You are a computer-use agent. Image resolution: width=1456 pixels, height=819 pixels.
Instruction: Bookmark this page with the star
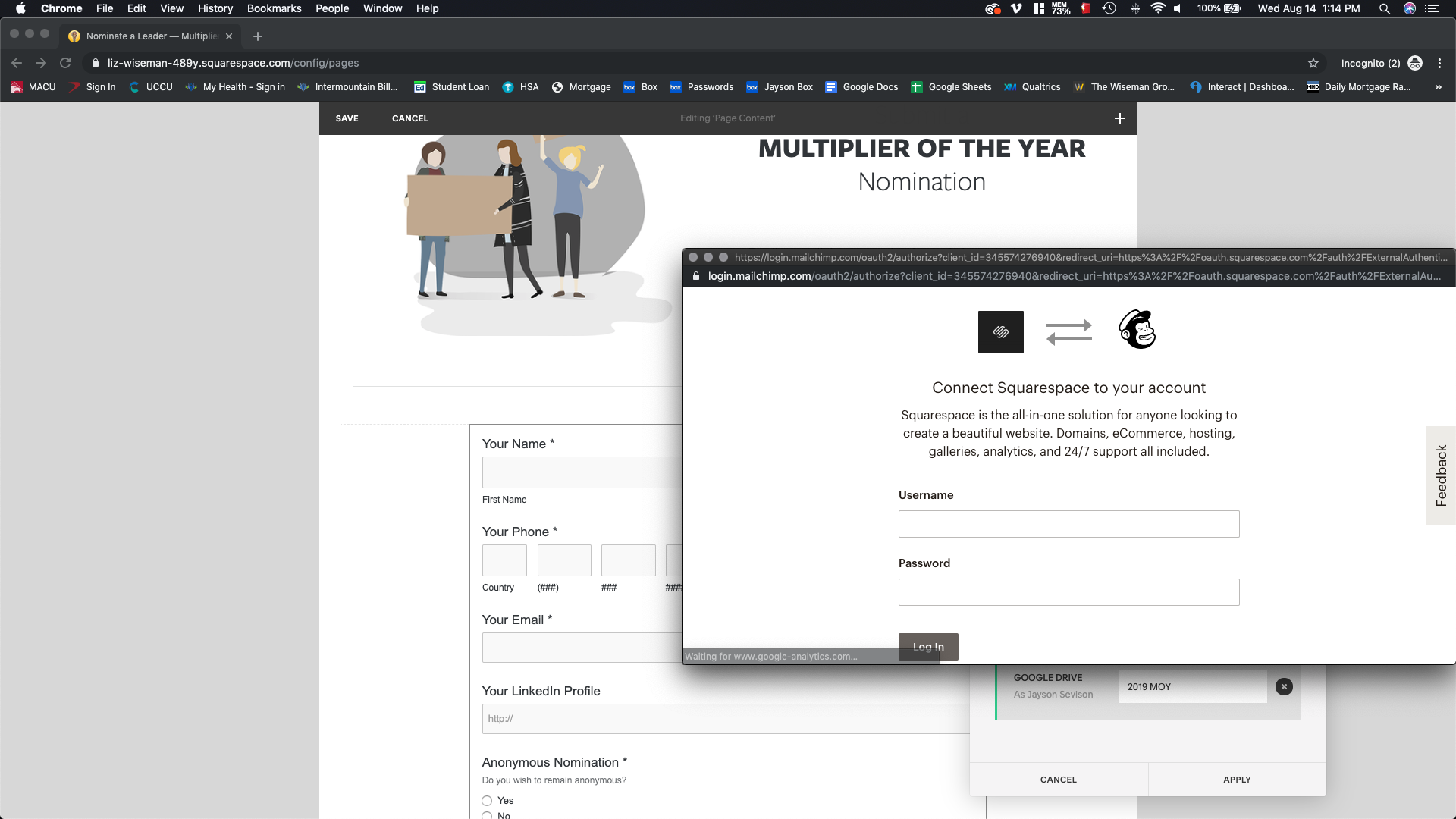click(x=1313, y=63)
